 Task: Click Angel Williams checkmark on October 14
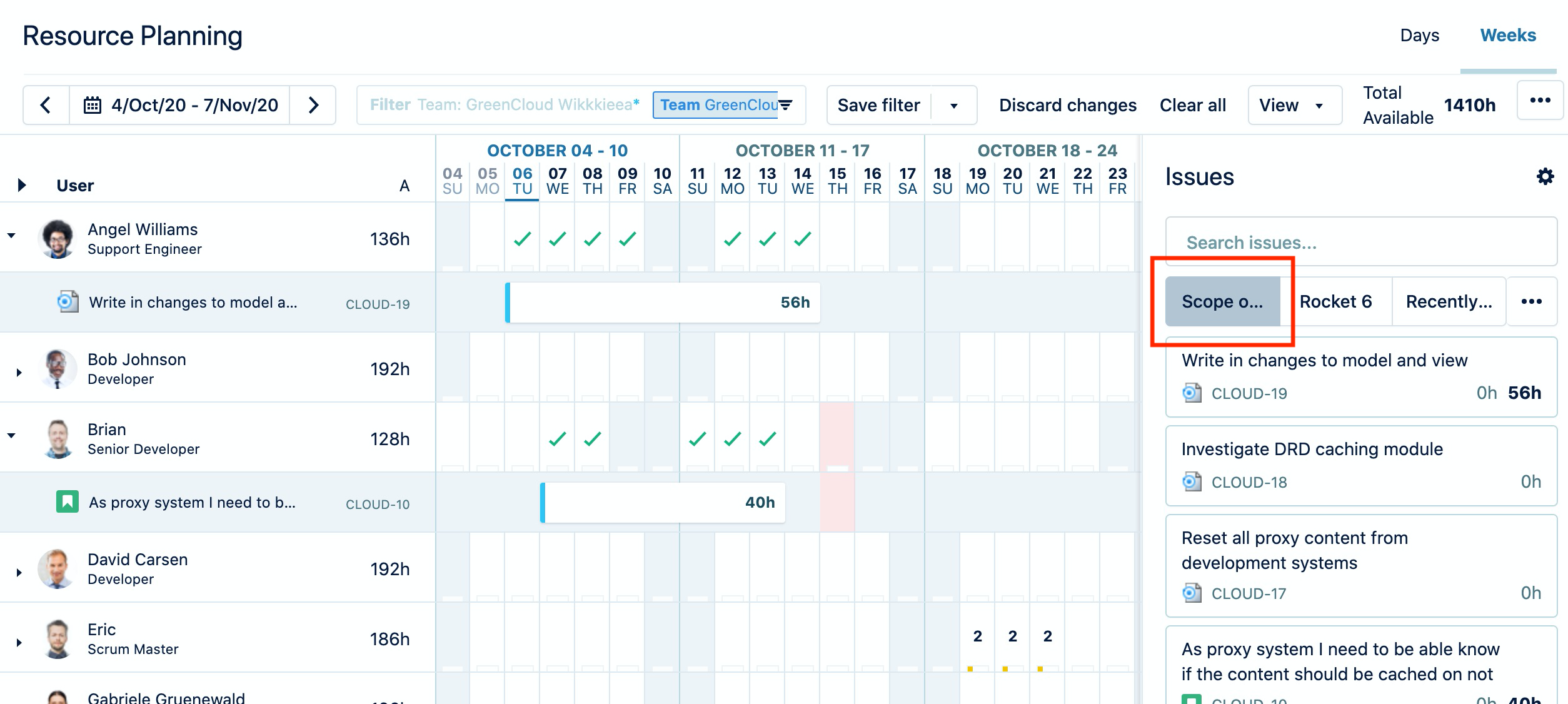[x=802, y=239]
